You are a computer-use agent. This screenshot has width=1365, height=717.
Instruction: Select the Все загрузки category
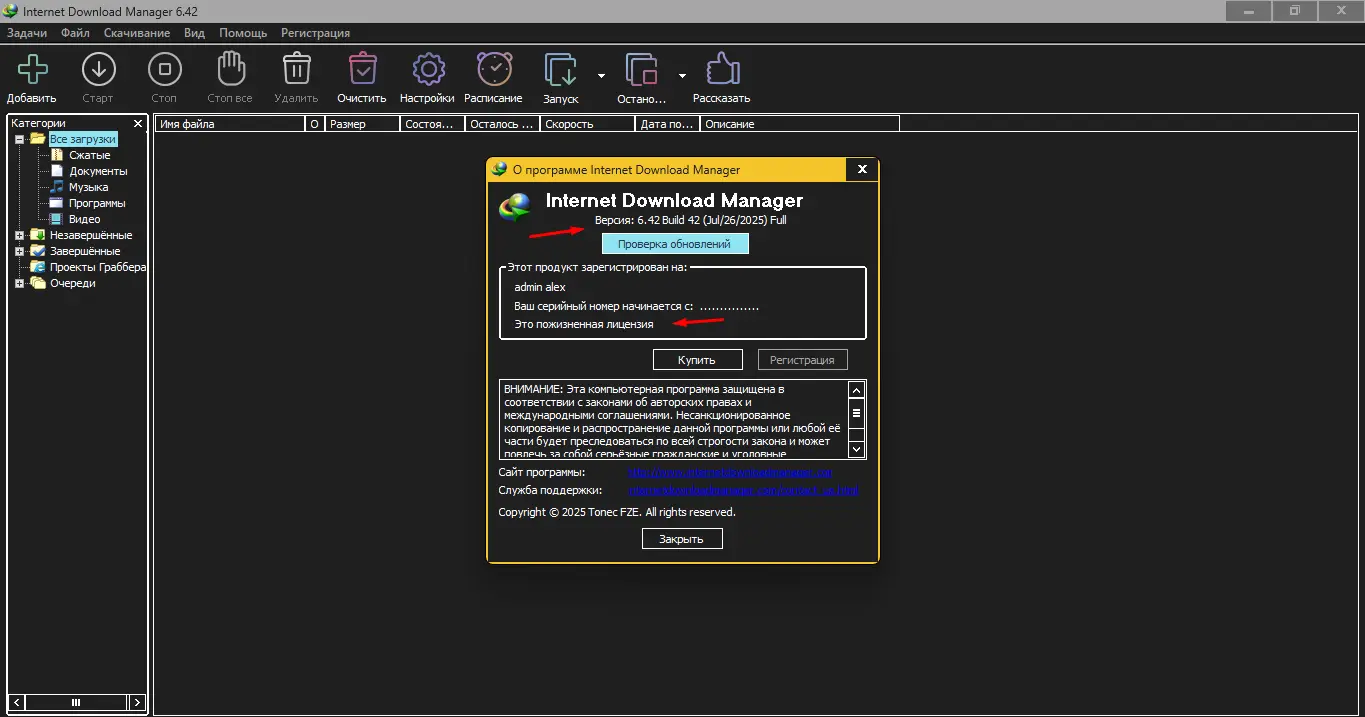[82, 139]
